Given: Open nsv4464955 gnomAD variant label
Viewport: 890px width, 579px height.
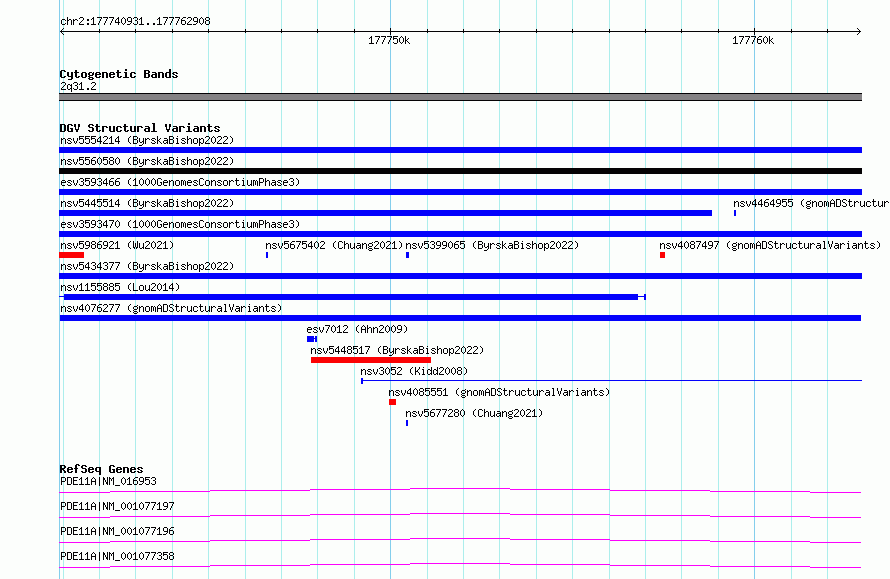Looking at the screenshot, I should click(x=811, y=203).
